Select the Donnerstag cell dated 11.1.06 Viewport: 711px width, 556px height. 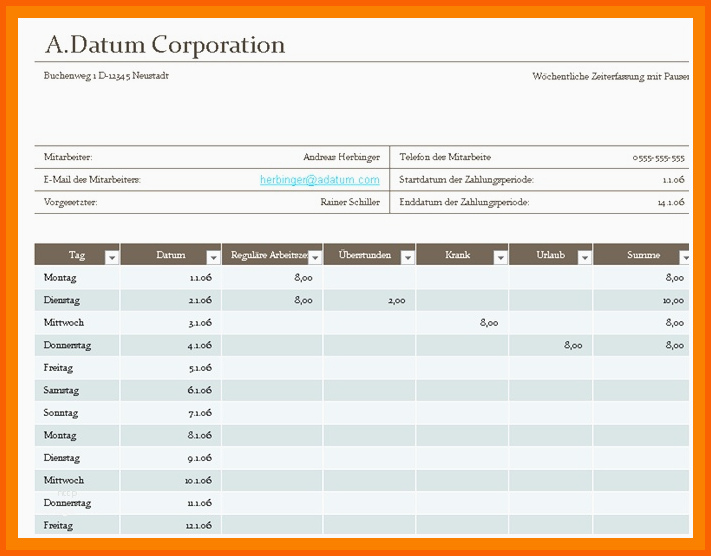coord(77,503)
